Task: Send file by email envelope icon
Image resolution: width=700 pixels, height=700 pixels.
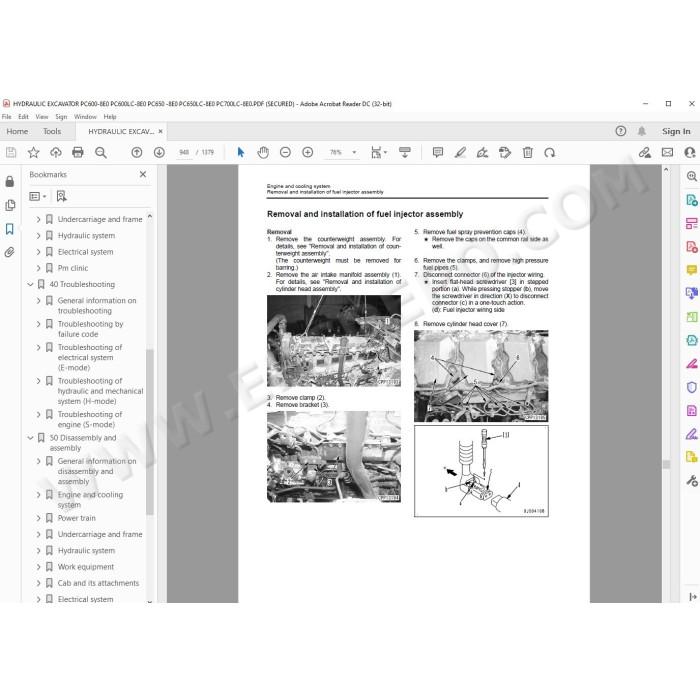Action: (x=667, y=153)
